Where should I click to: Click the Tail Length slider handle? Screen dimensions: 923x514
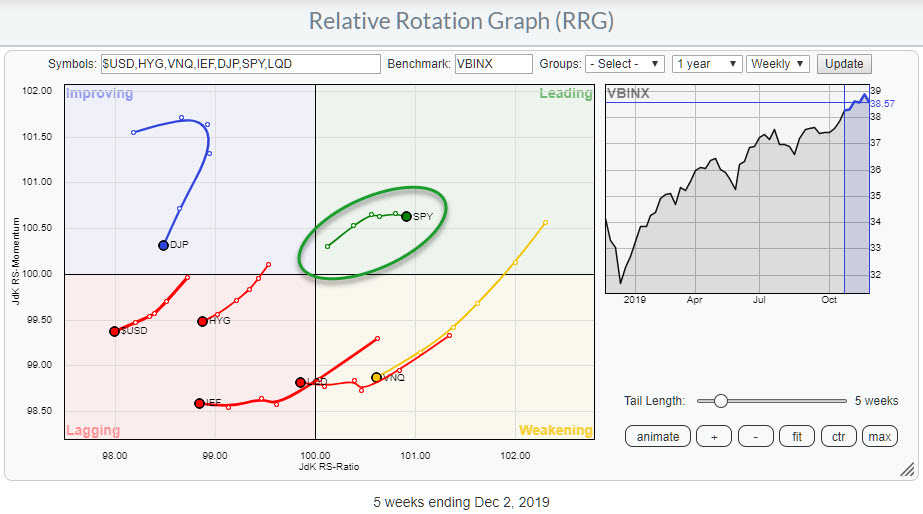point(719,401)
